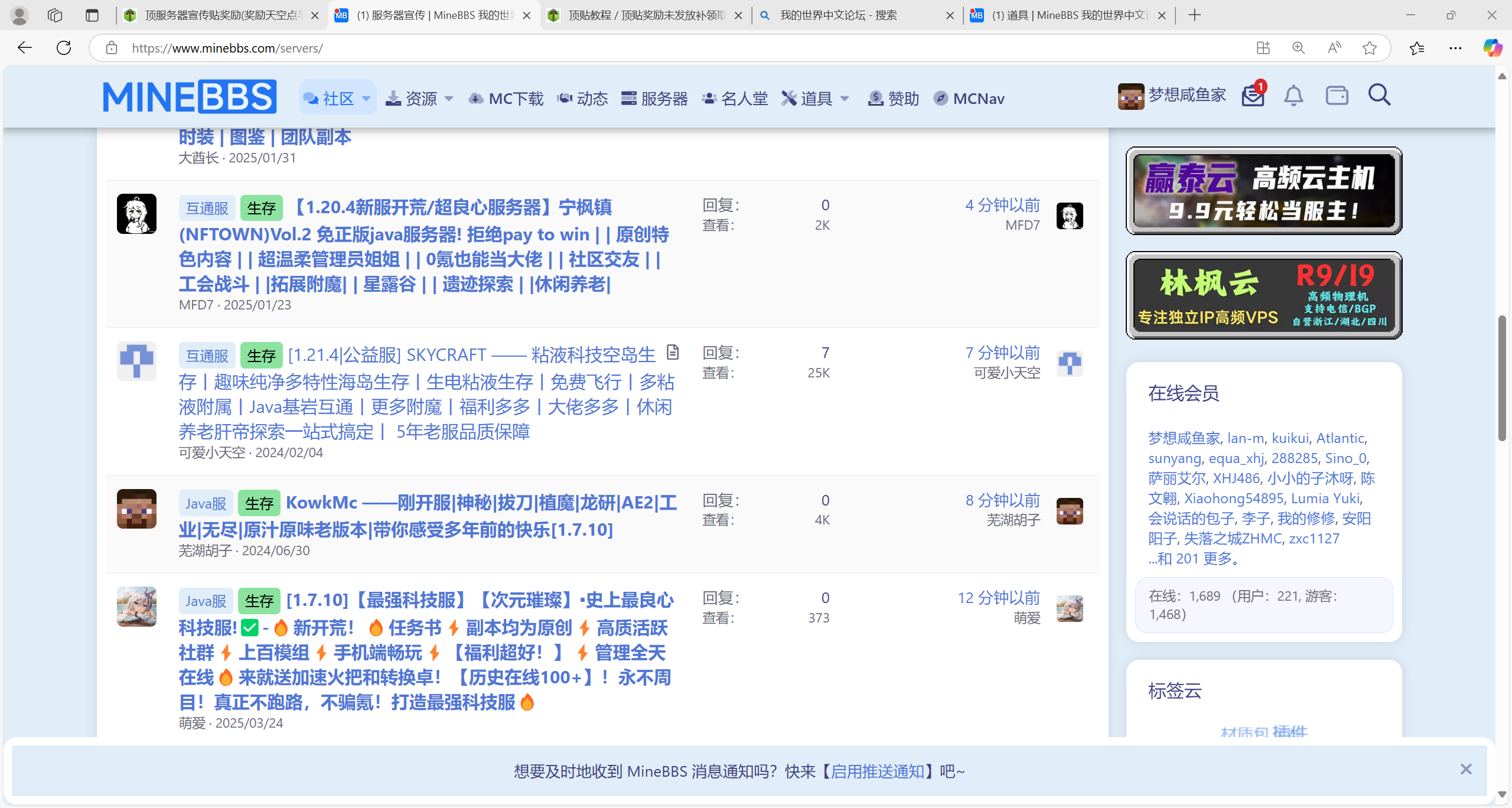
Task: Click the document icon next to SKYCRAFT title
Action: (x=673, y=353)
